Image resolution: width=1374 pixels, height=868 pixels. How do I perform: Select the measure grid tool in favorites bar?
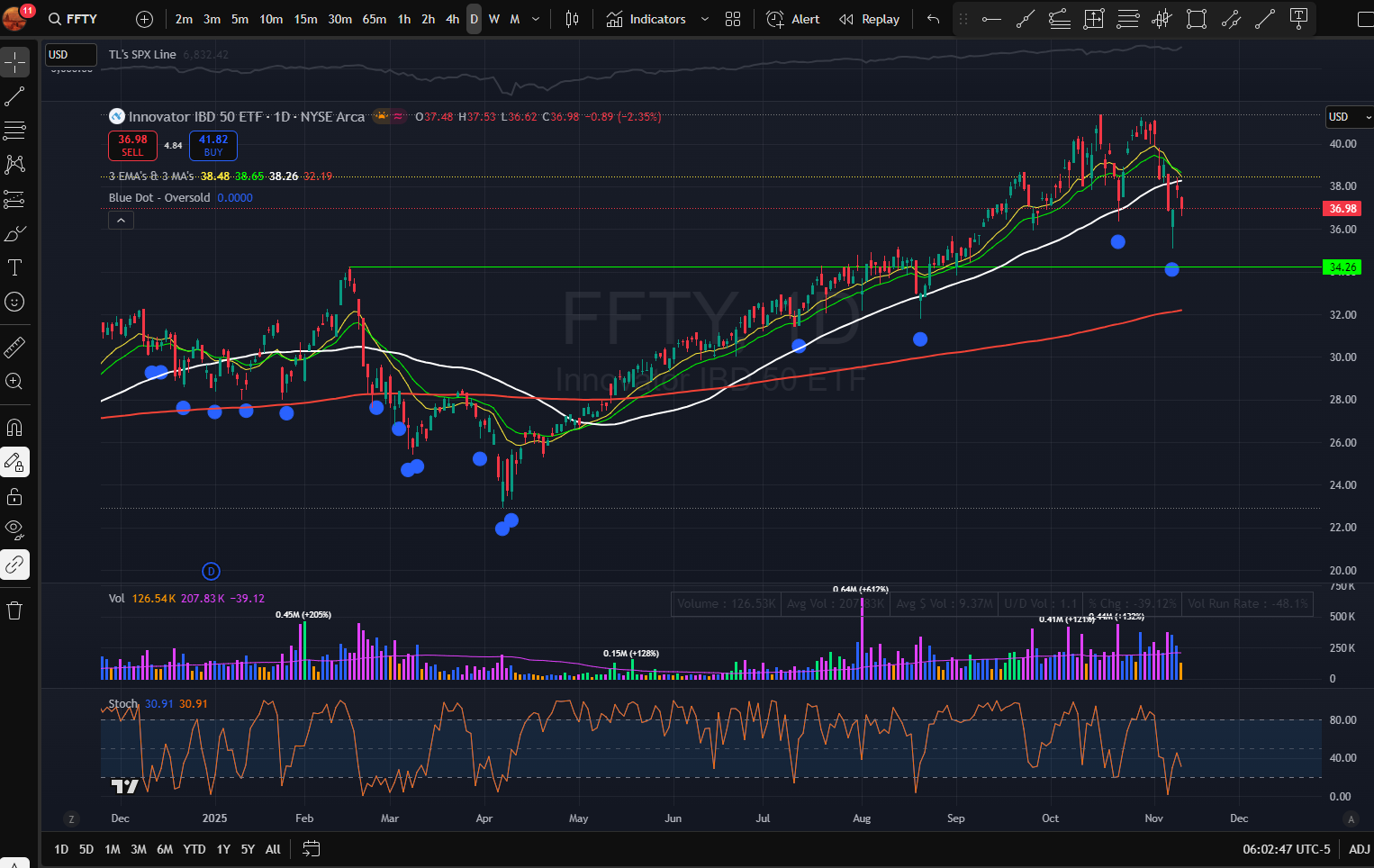click(x=1094, y=19)
